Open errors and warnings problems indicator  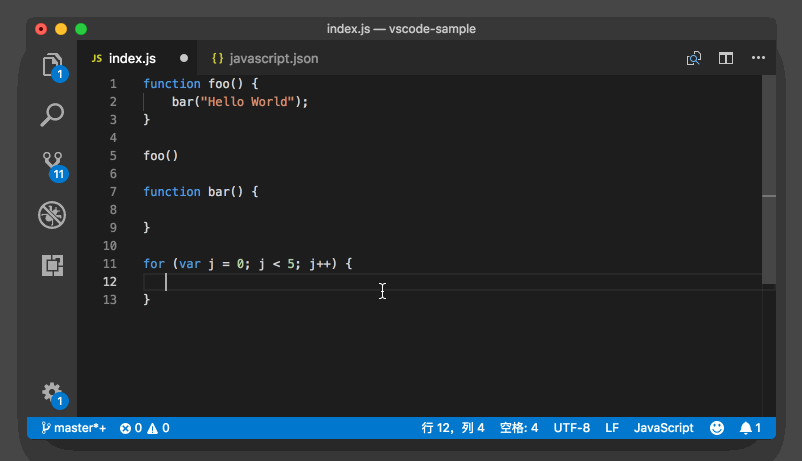(x=145, y=428)
